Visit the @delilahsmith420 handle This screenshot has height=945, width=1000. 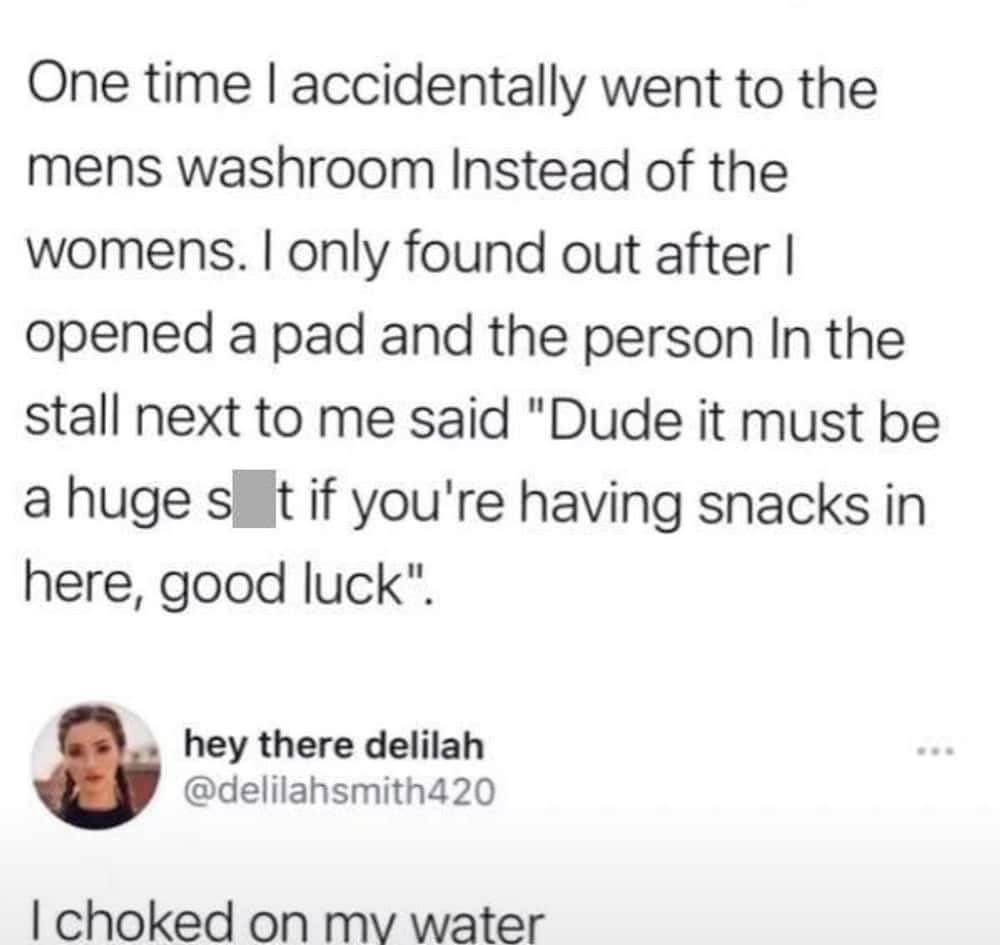[339, 791]
